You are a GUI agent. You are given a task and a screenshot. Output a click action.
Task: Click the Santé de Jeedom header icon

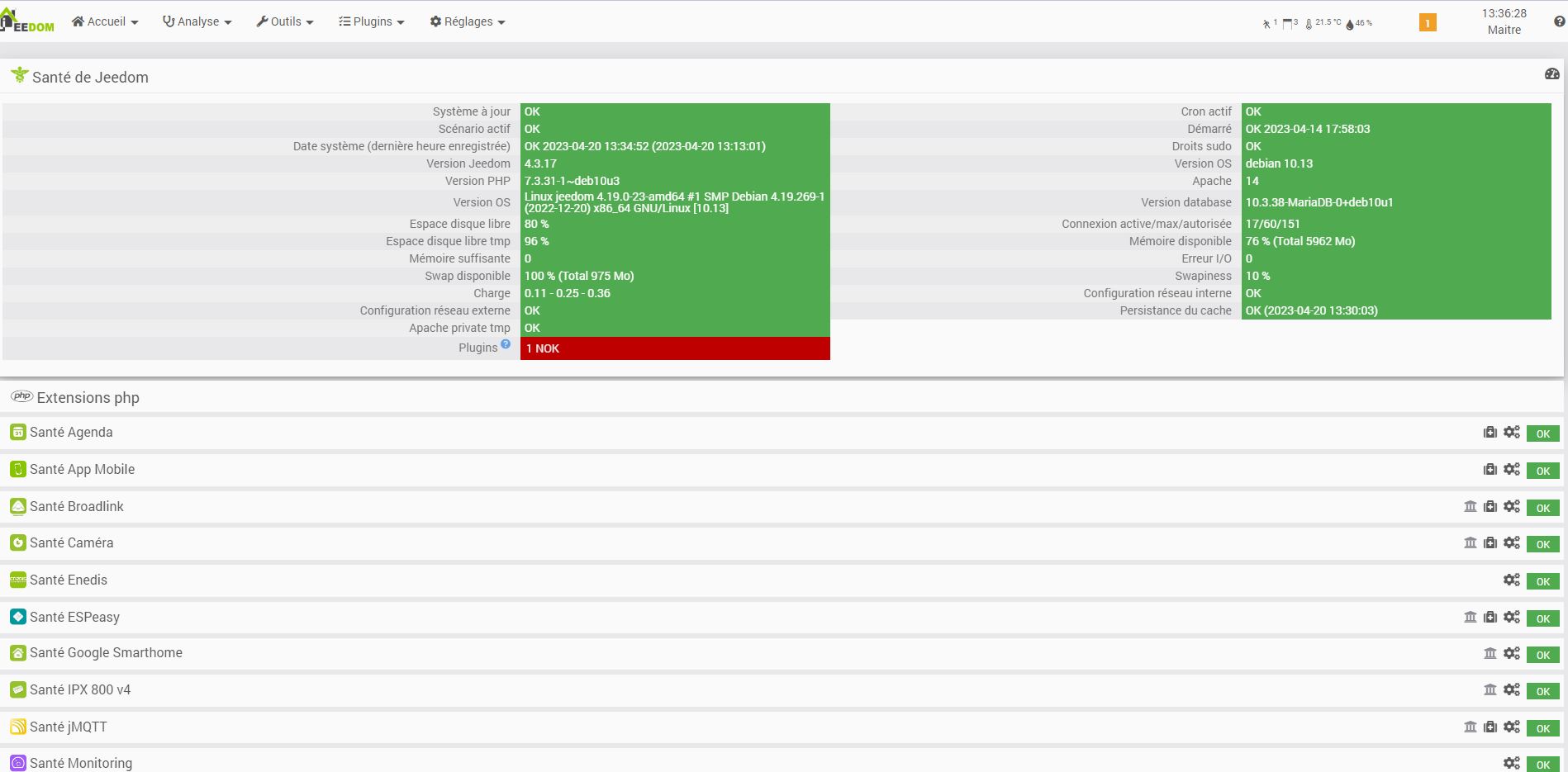(20, 76)
